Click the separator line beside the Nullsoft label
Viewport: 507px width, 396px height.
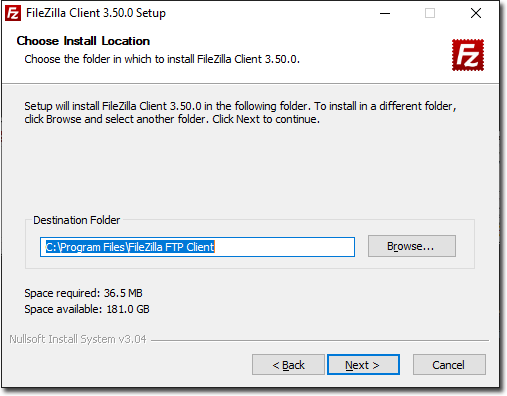320,340
